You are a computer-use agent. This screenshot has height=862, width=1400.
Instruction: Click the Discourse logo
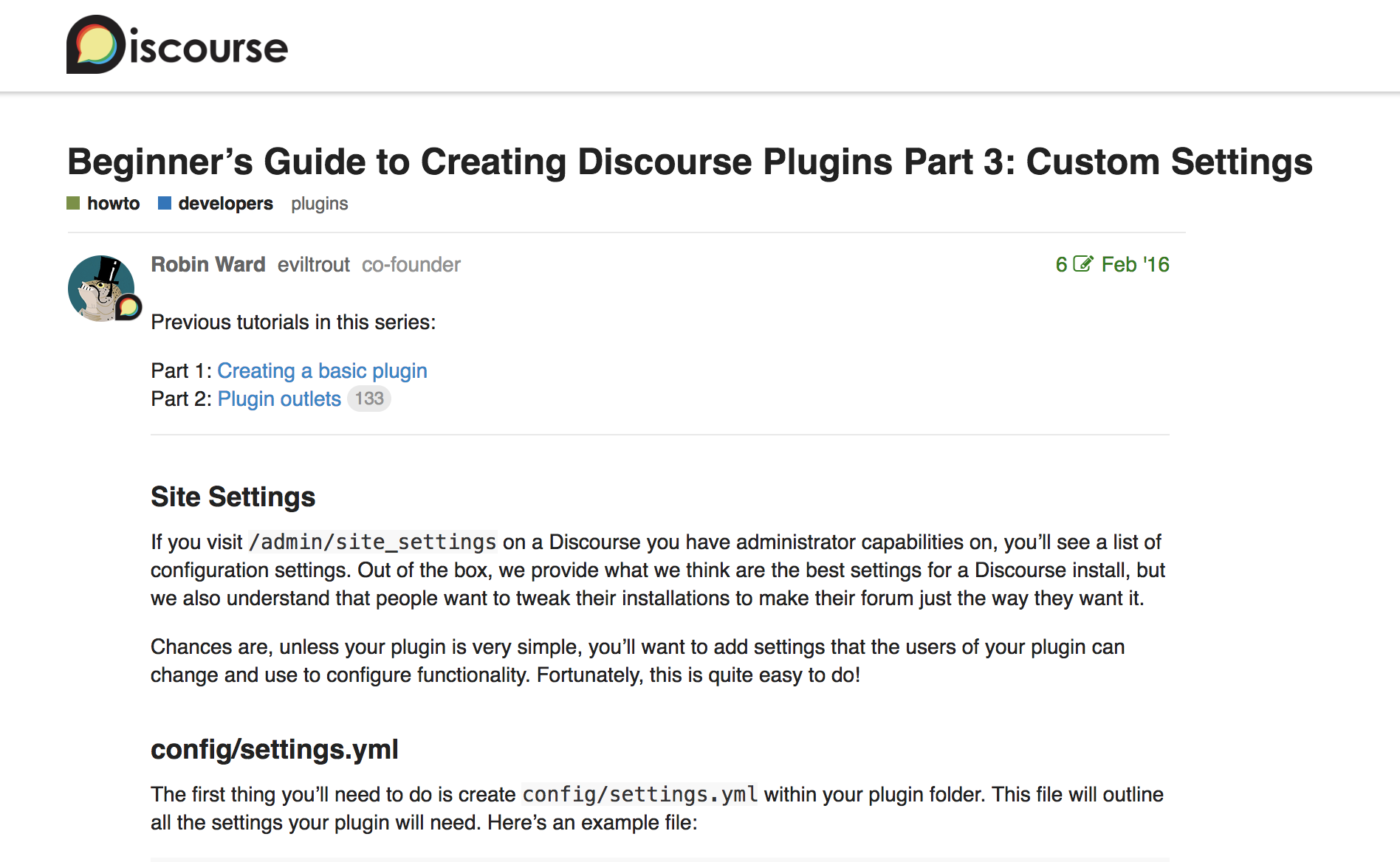point(176,46)
